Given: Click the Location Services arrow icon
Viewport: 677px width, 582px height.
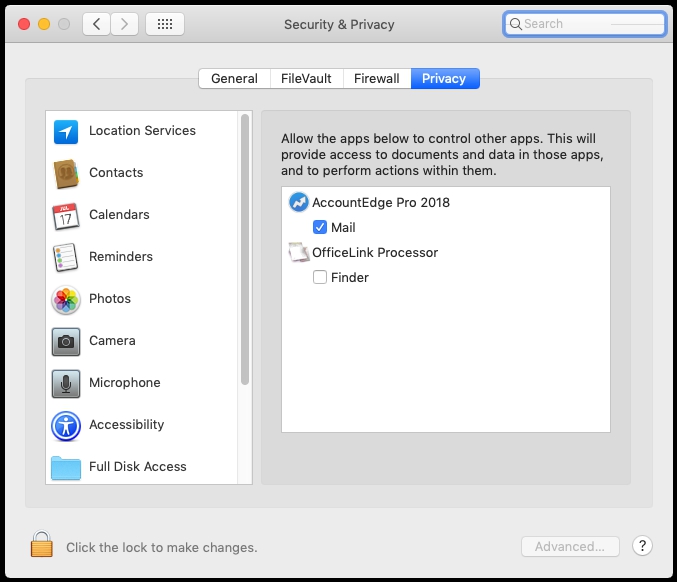Looking at the screenshot, I should pos(66,131).
